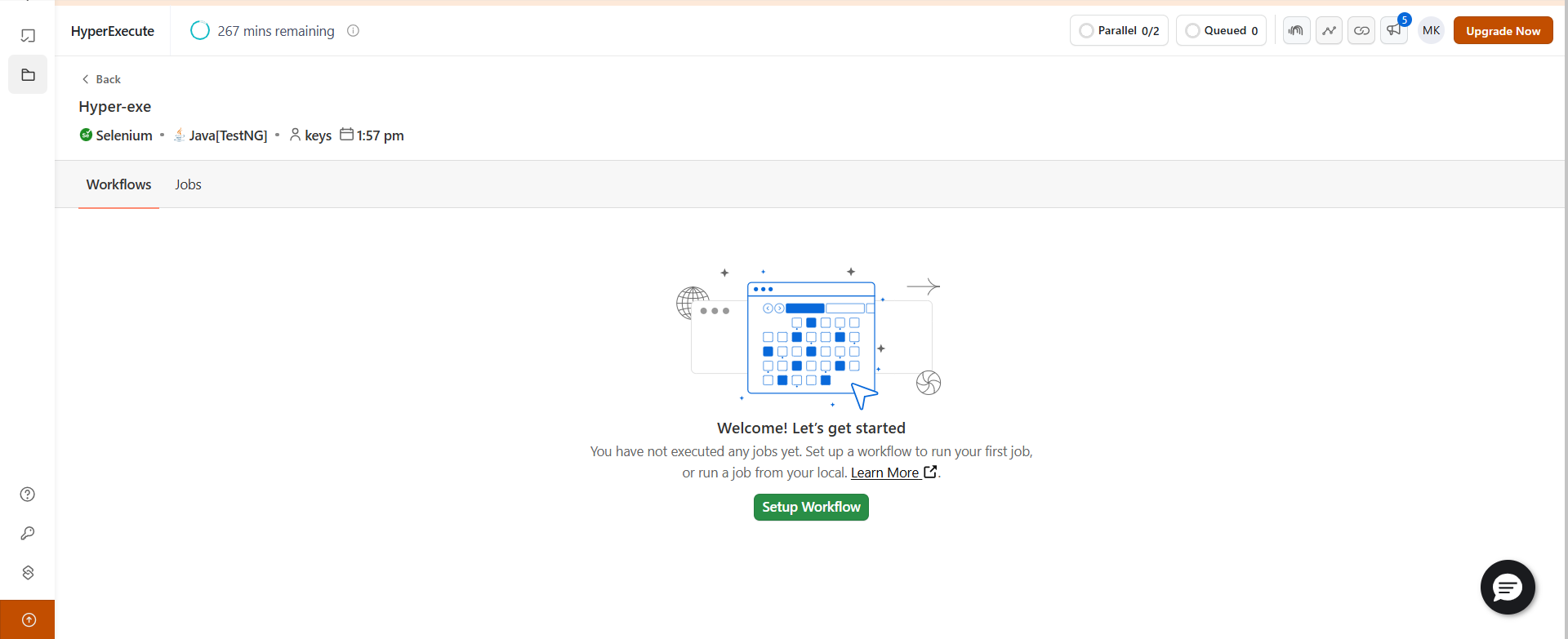Click the key icon in the sidebar
The image size is (1568, 639).
pos(28,534)
